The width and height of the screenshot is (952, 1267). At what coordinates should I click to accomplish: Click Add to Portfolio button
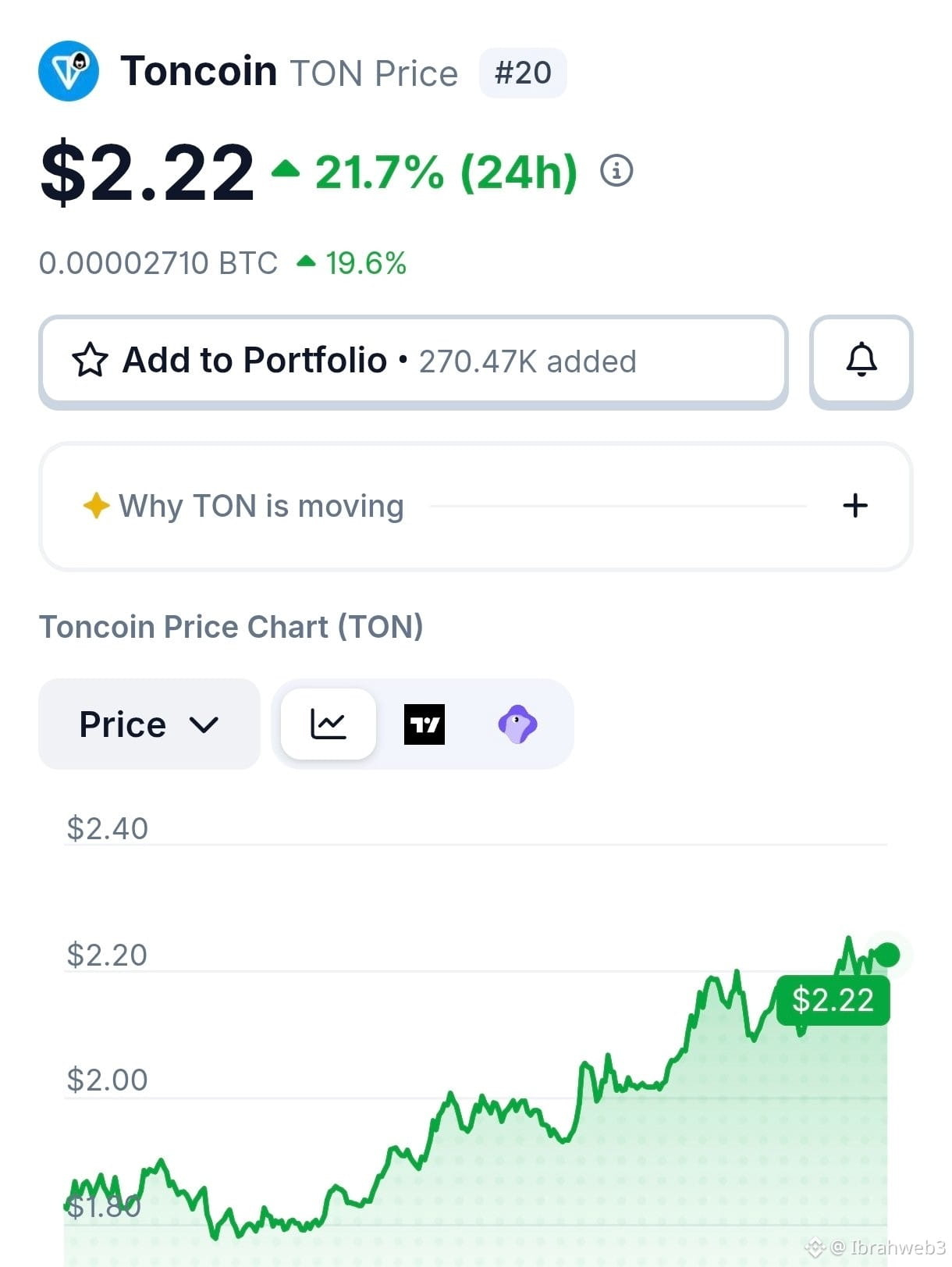(x=414, y=361)
